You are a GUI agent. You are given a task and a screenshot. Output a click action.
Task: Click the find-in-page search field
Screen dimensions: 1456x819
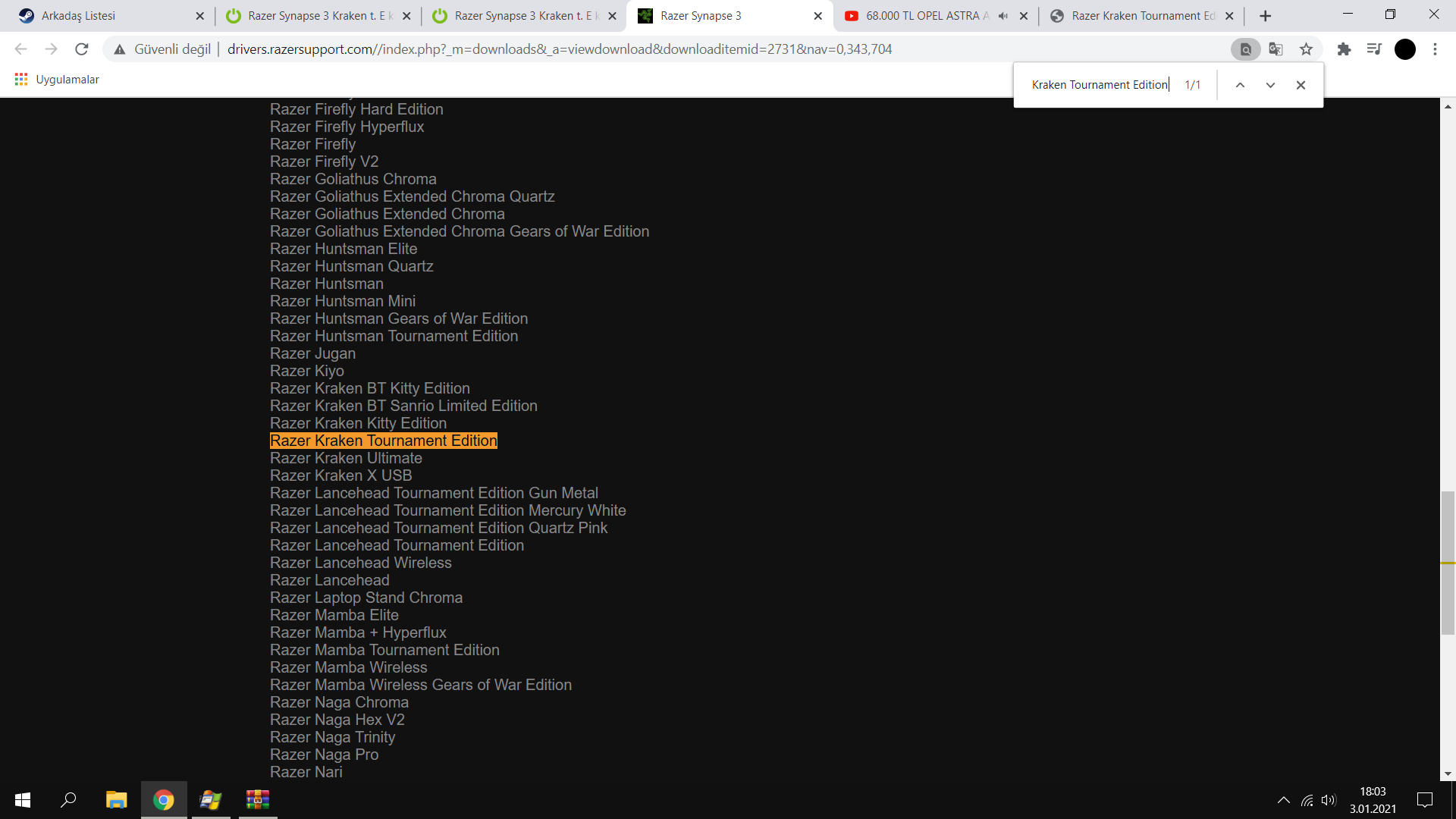pyautogui.click(x=1099, y=85)
